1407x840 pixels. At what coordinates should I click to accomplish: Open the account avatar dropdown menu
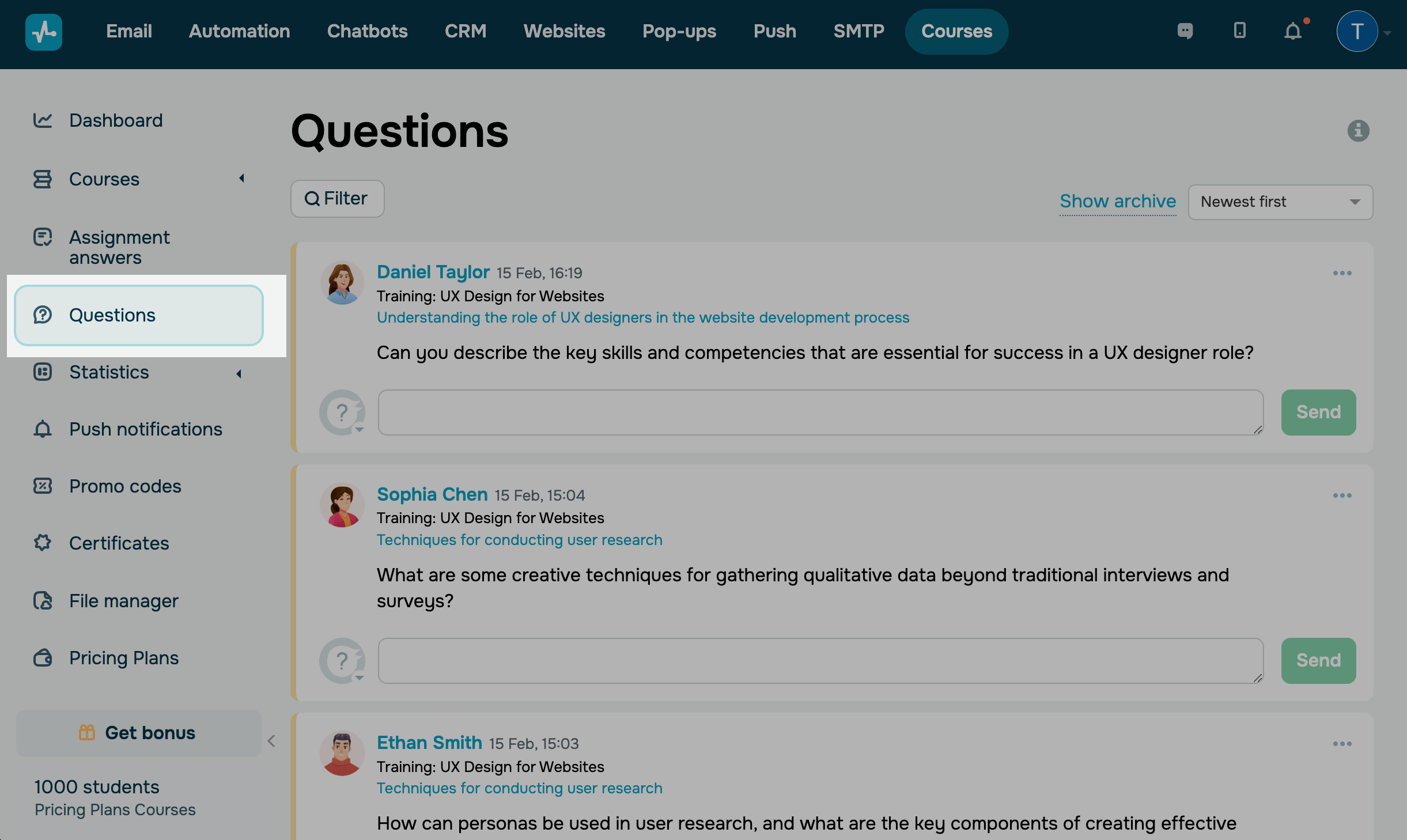coord(1363,32)
